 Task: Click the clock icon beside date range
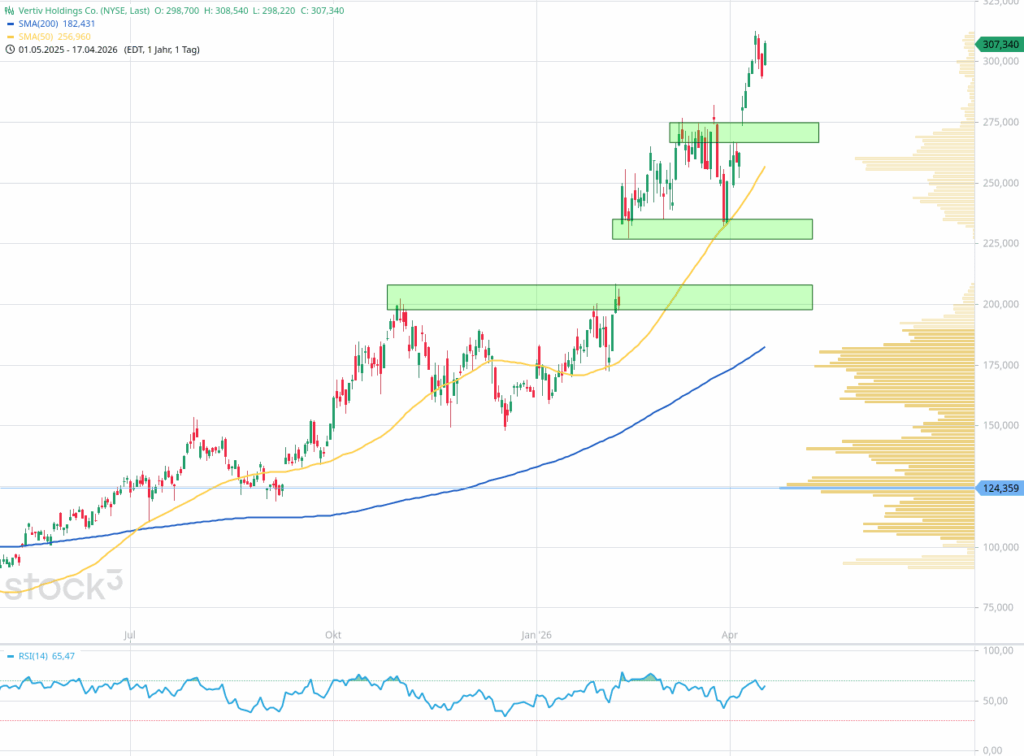pos(10,49)
